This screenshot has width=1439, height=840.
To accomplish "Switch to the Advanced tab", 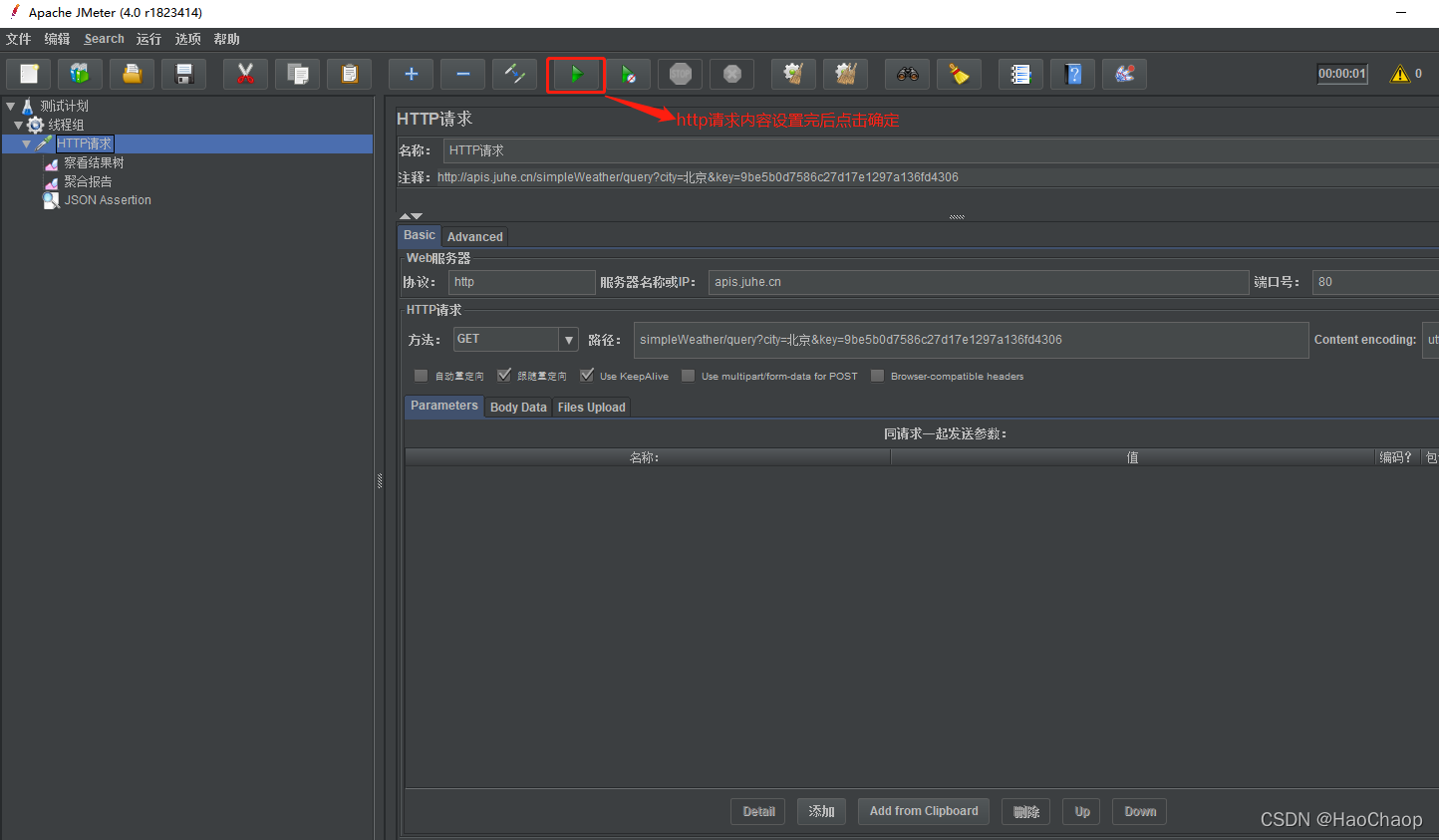I will pyautogui.click(x=475, y=237).
